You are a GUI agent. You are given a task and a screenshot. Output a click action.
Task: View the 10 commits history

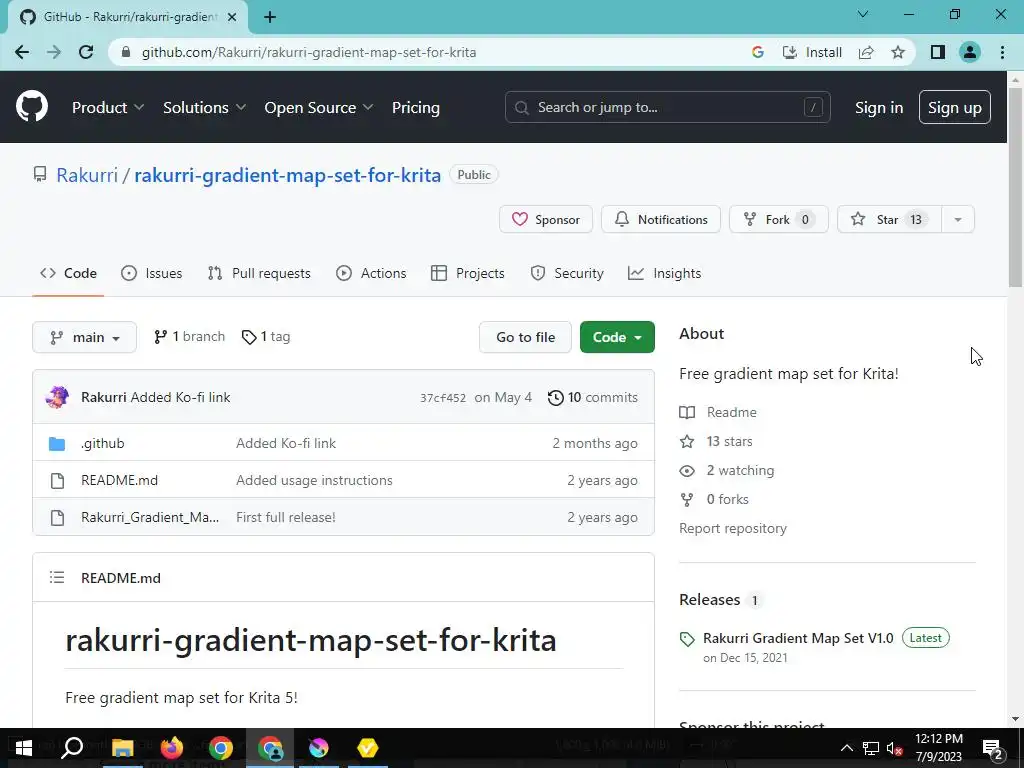pos(593,397)
